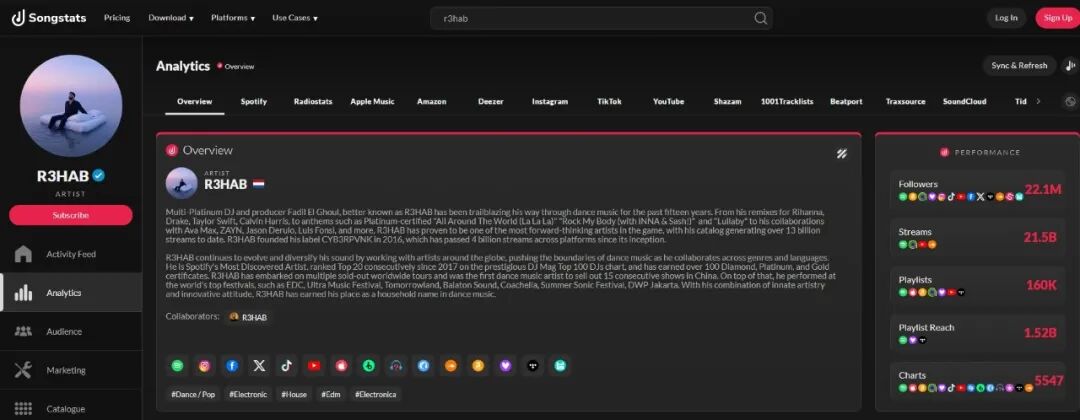Expand the Platforms dropdown menu
The width and height of the screenshot is (1080, 420).
(233, 18)
